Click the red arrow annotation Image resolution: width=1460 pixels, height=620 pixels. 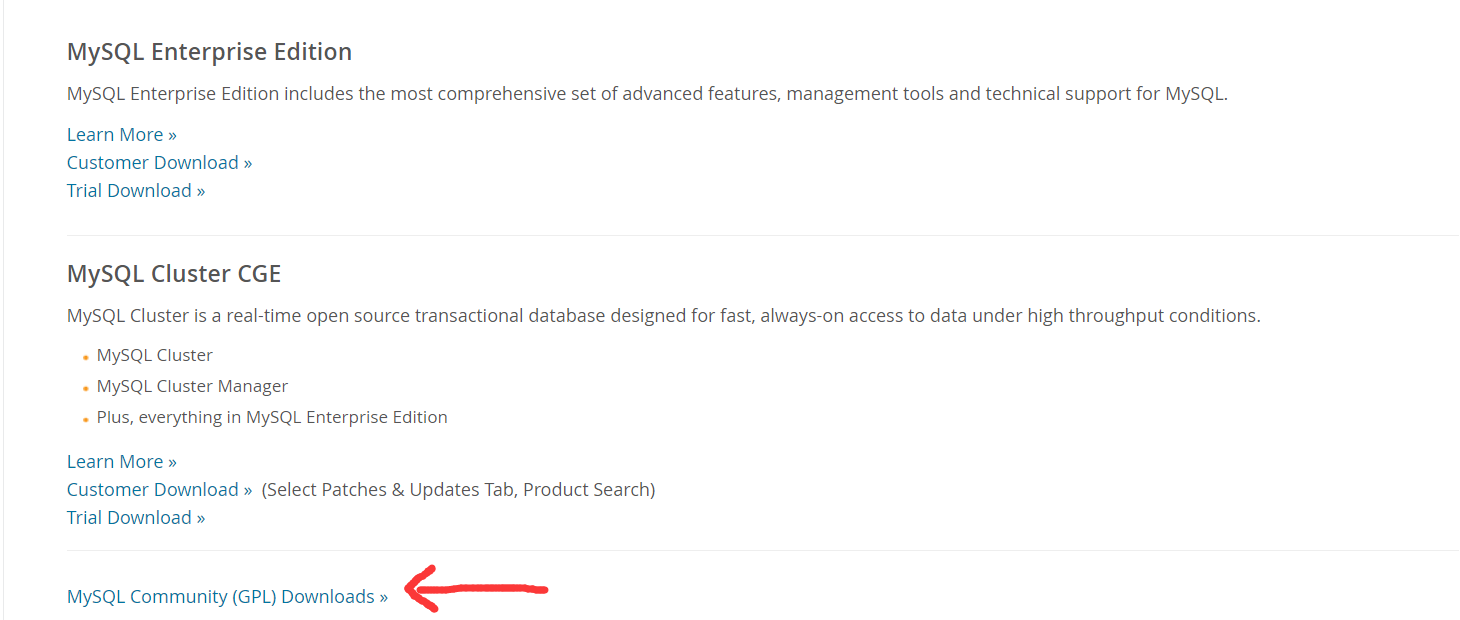point(476,589)
